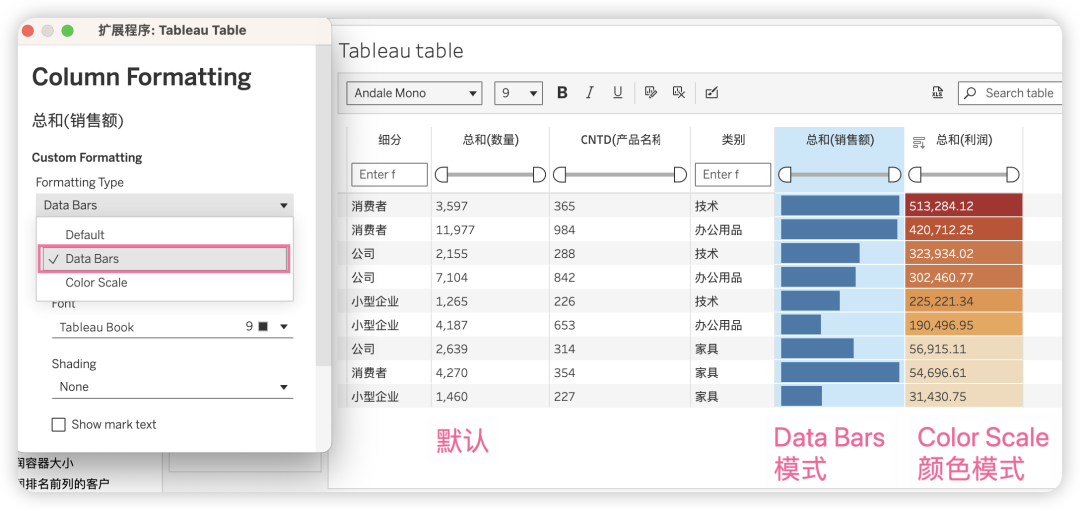1080x510 pixels.
Task: Click the edit note icon in toolbar
Action: pyautogui.click(x=712, y=92)
